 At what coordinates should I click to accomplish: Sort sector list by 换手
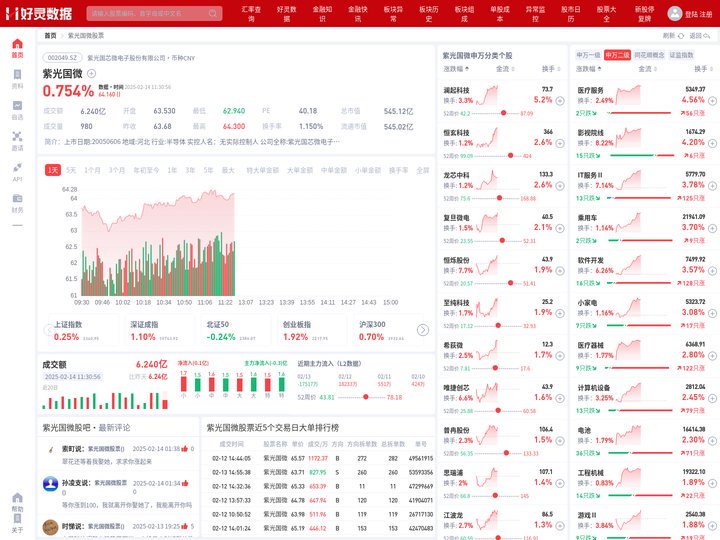703,69
